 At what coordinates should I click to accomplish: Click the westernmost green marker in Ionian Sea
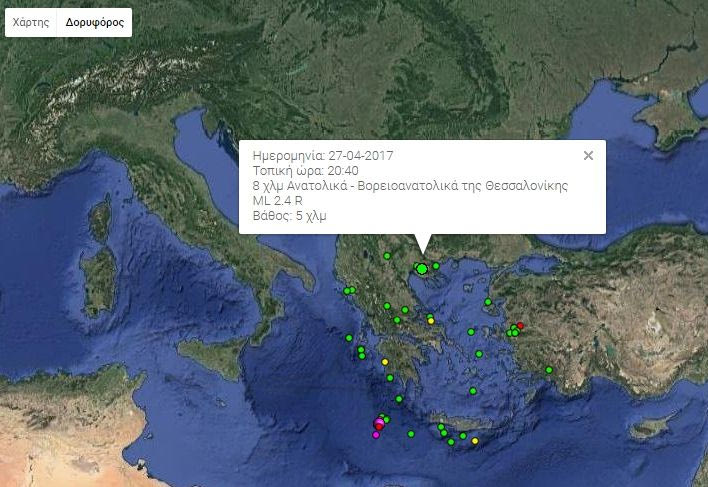click(349, 338)
